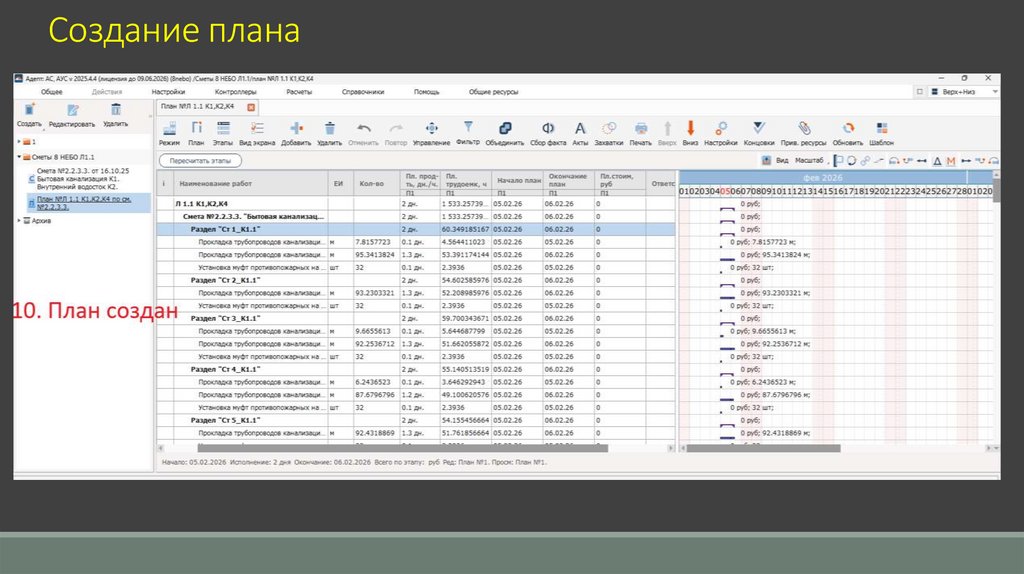Collapse the Сметы 8 НЕБО Л1.1 folder
Image resolution: width=1024 pixels, height=574 pixels.
click(x=20, y=157)
